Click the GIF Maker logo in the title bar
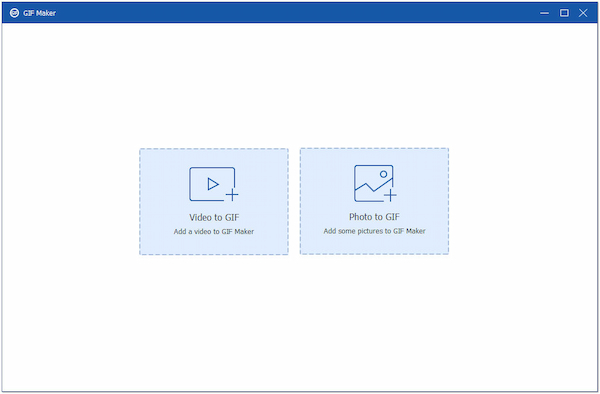Image resolution: width=600 pixels, height=394 pixels. point(15,13)
